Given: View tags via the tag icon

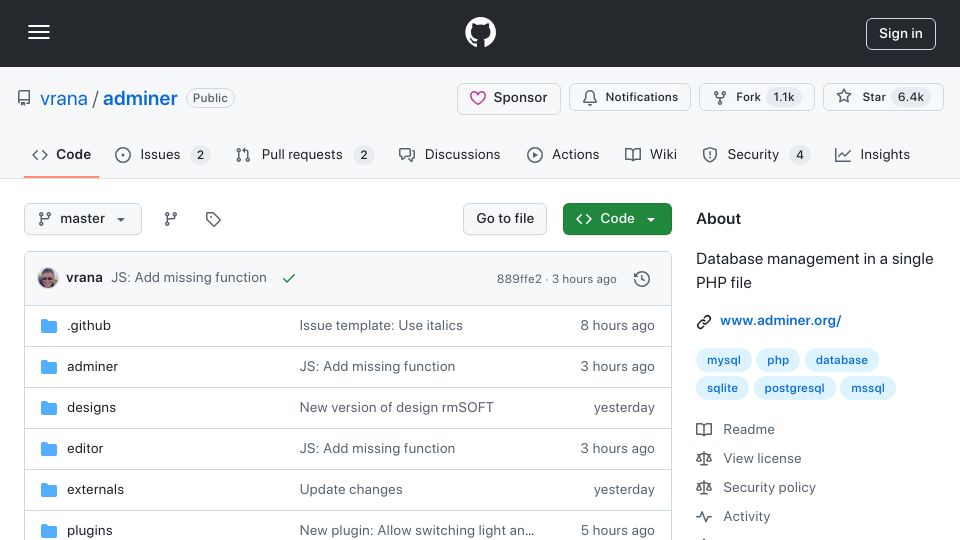Looking at the screenshot, I should [213, 219].
